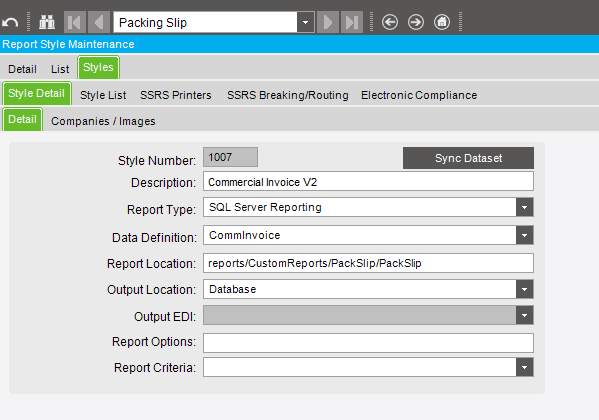This screenshot has height=420, width=599.
Task: Click the Description field Commercial Invoice V2
Action: [368, 182]
